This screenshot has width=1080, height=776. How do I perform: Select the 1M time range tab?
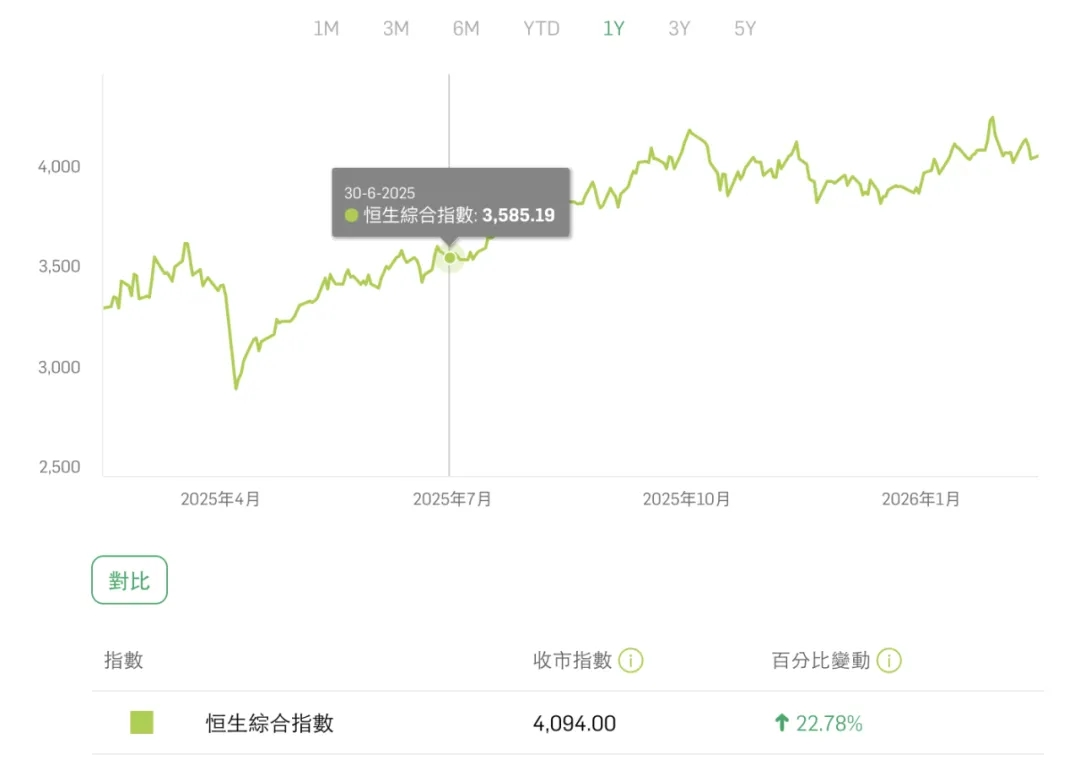326,29
